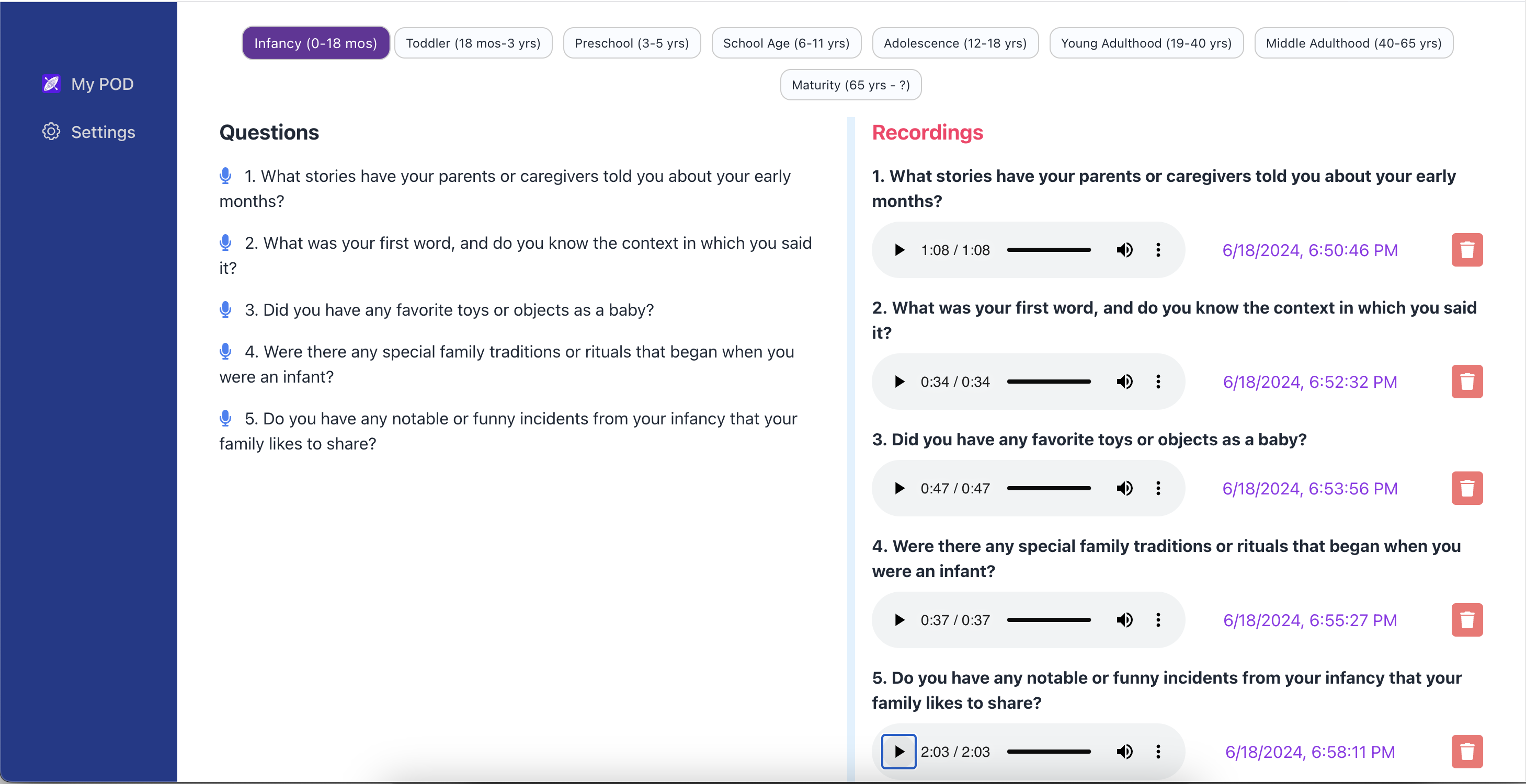Mute the 2:03 recording at the bottom

tap(1124, 752)
